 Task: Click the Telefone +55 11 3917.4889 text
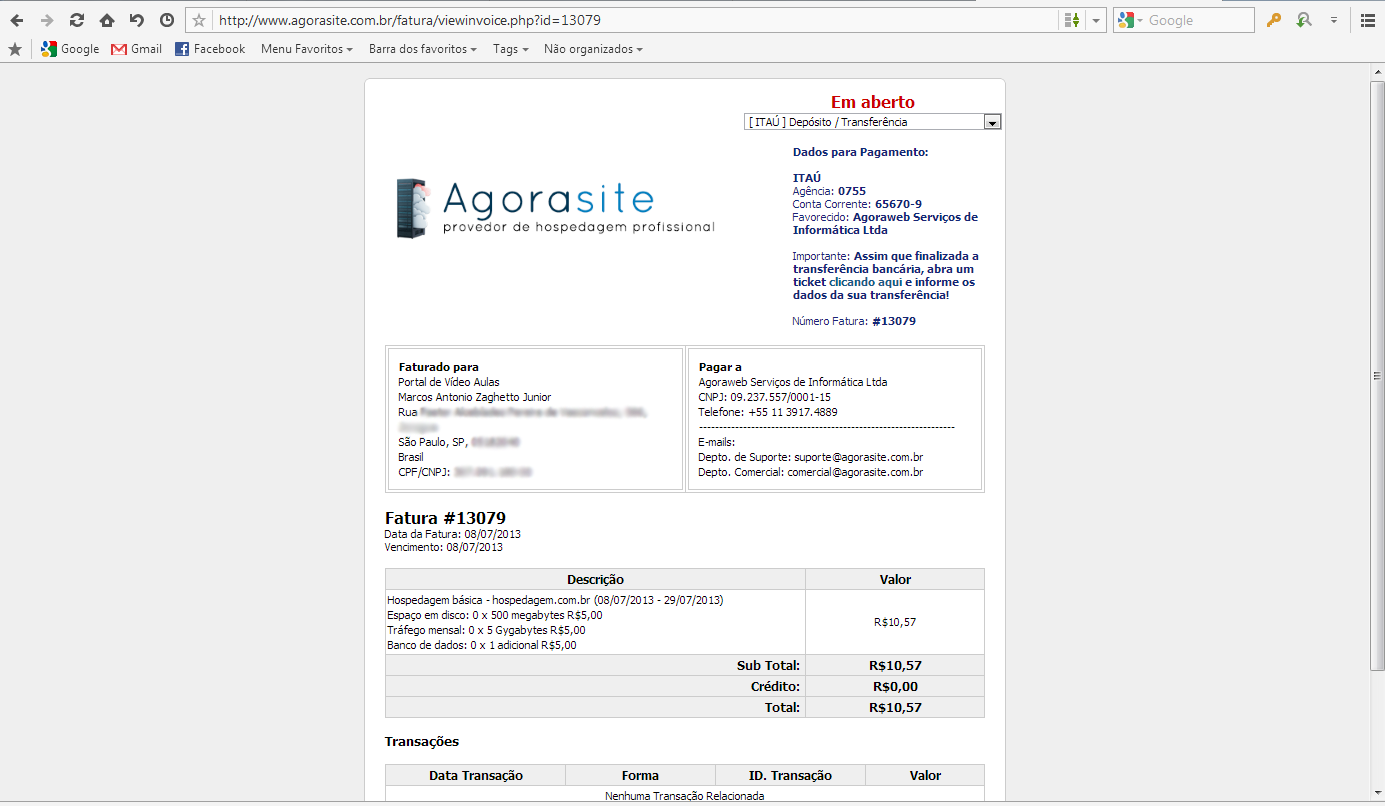tap(768, 412)
